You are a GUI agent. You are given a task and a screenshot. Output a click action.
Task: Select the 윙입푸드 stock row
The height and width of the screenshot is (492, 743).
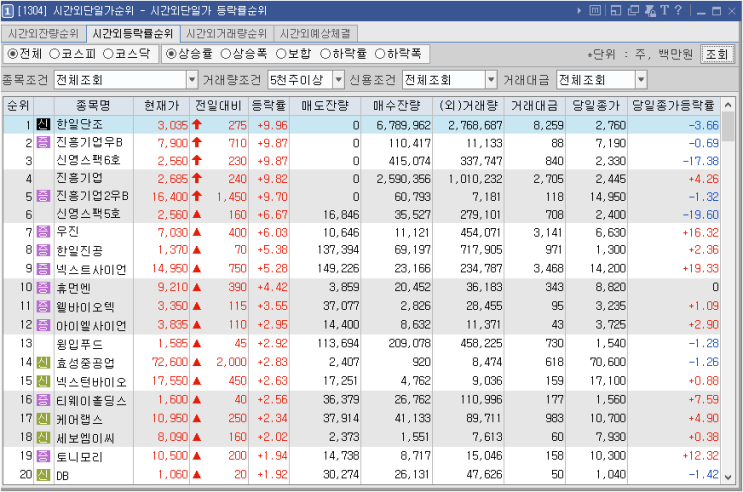click(x=362, y=343)
